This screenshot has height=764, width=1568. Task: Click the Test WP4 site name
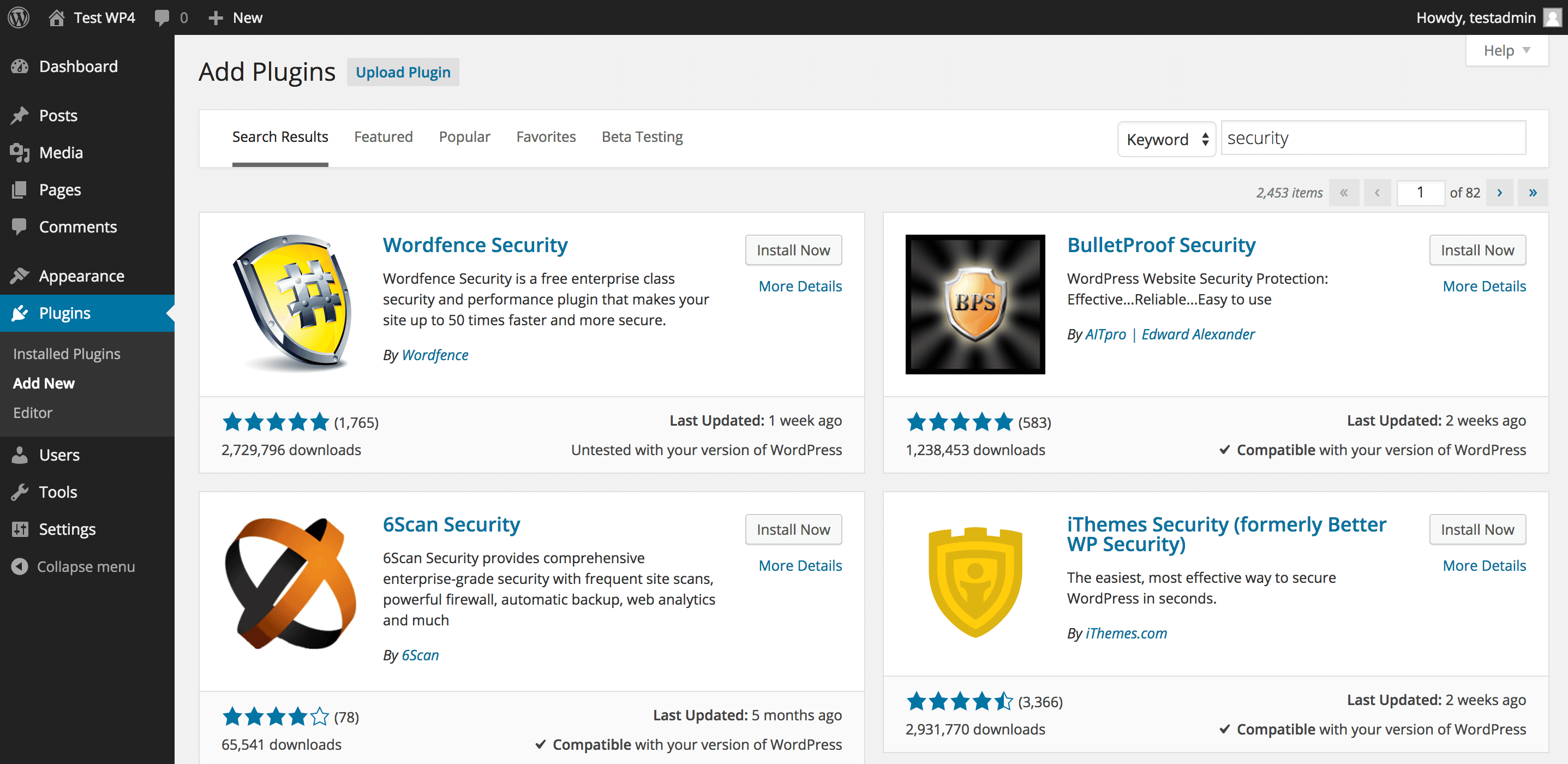click(x=104, y=17)
